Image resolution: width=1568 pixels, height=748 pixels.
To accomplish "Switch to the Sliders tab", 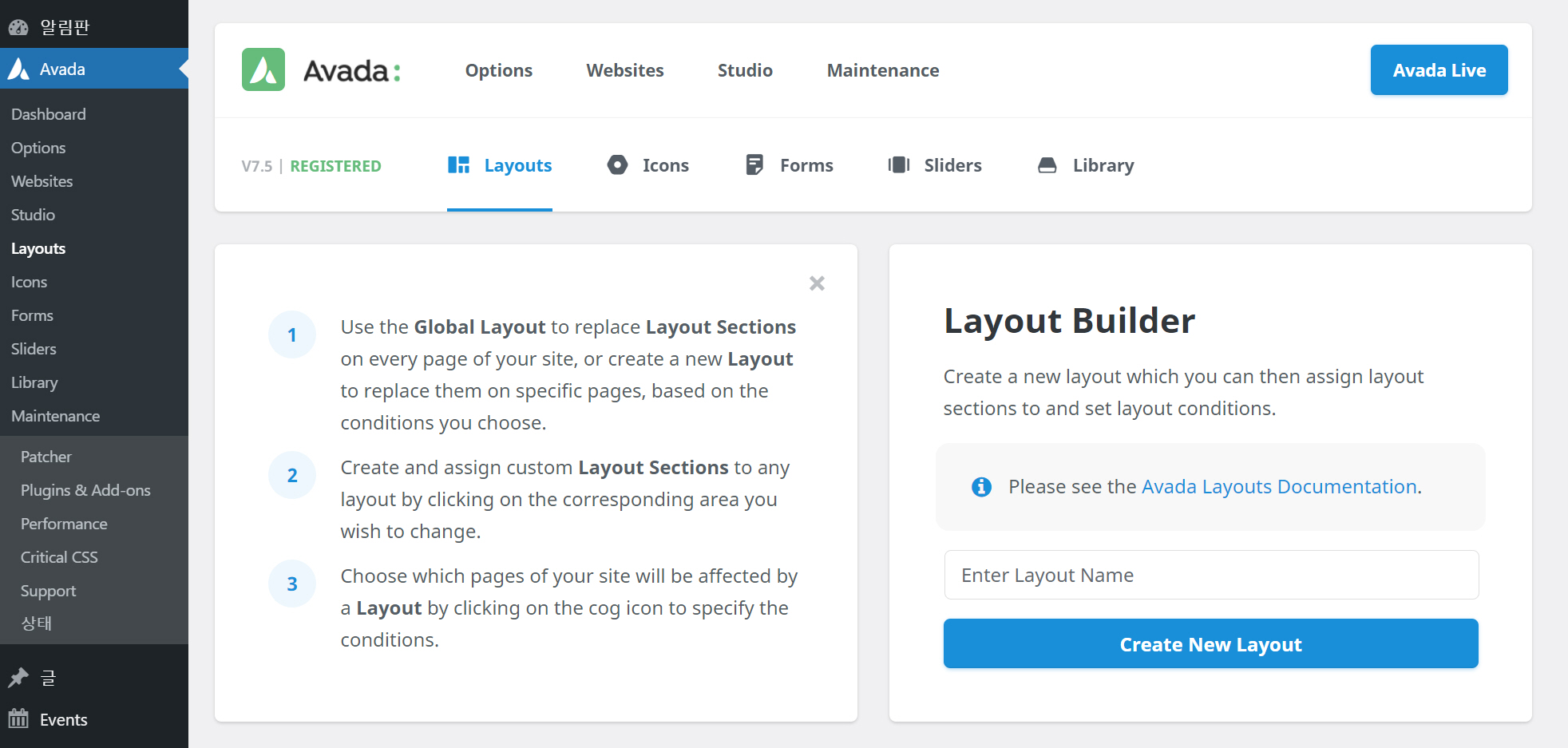I will (x=935, y=165).
